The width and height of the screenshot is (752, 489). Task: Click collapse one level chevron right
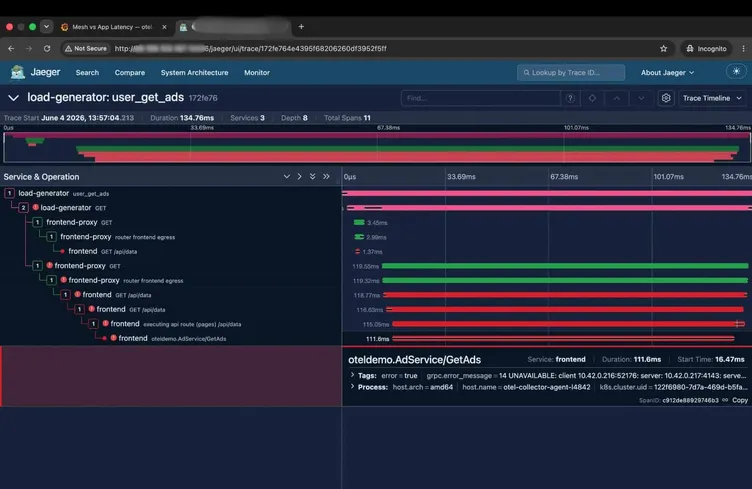pos(299,176)
